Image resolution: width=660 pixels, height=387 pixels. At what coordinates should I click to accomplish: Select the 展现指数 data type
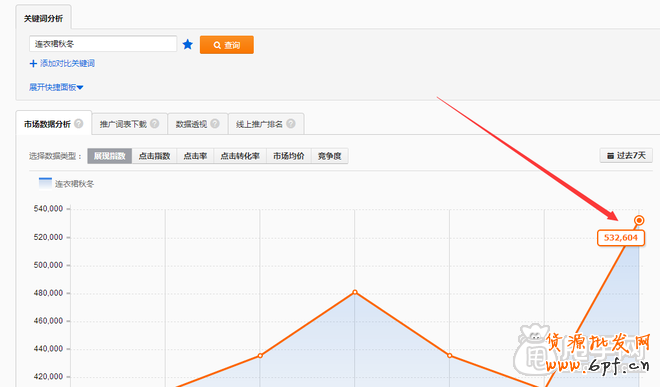109,156
